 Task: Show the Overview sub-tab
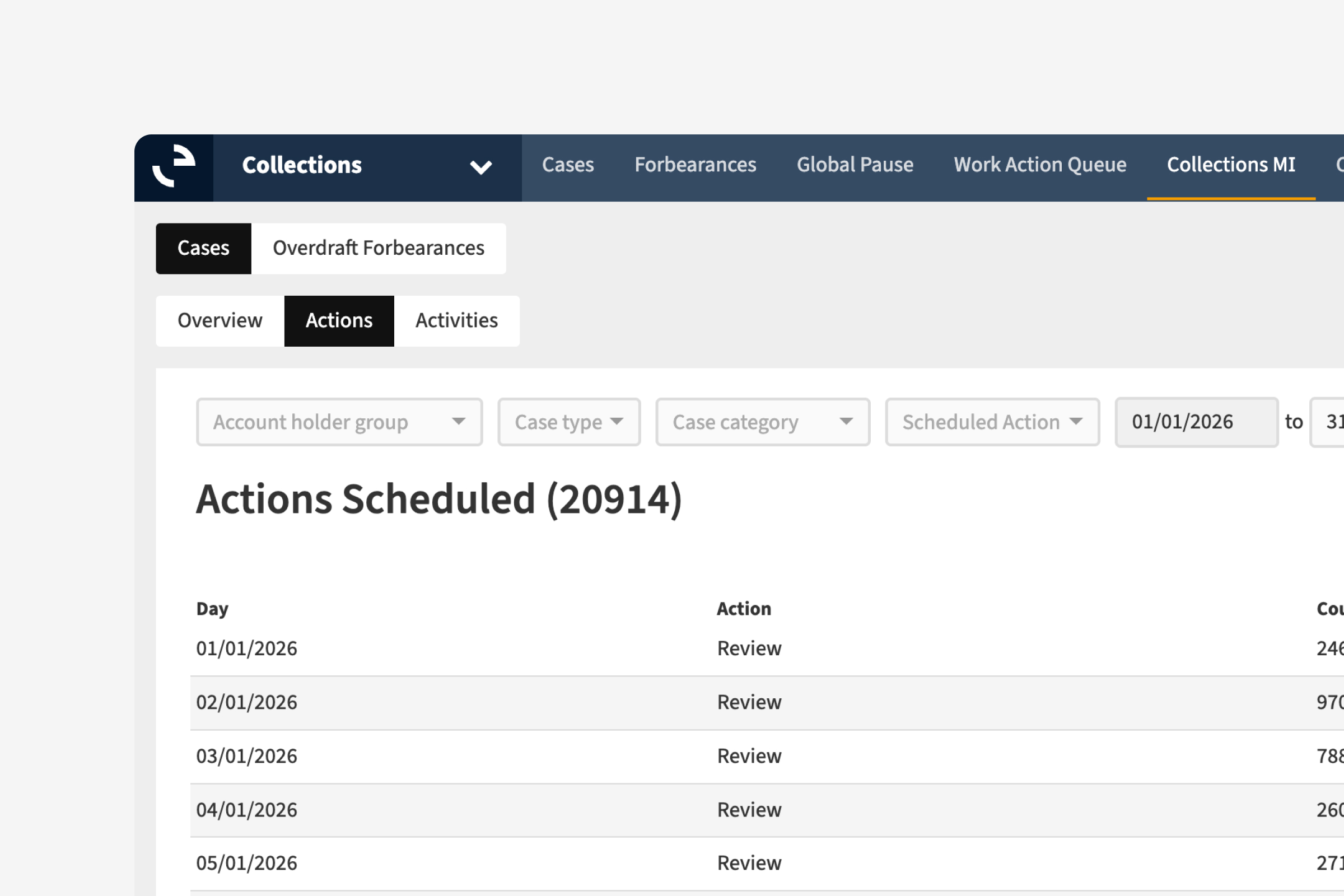coord(220,321)
